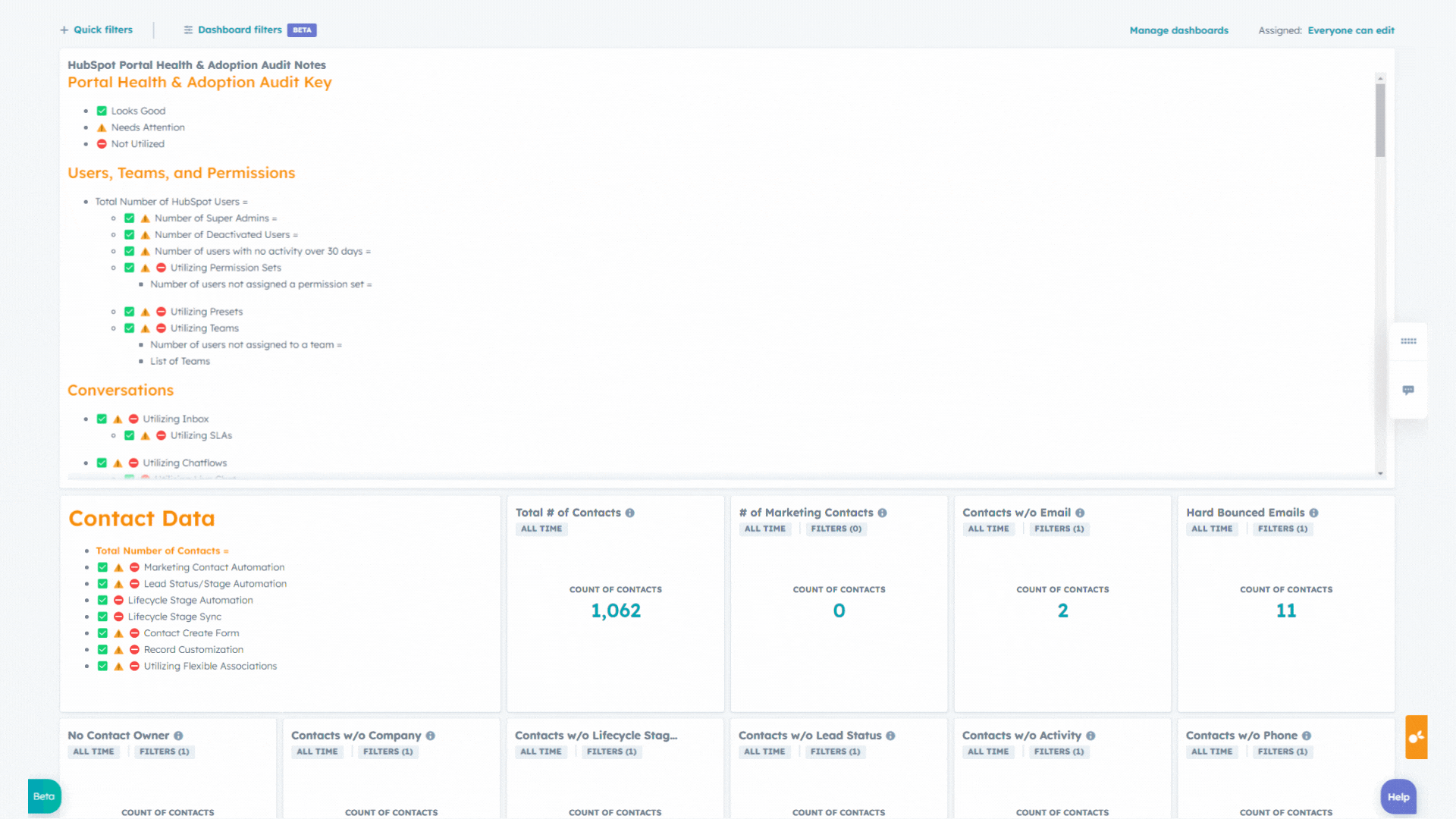Click info icon beside No Contact Owner

click(x=178, y=736)
